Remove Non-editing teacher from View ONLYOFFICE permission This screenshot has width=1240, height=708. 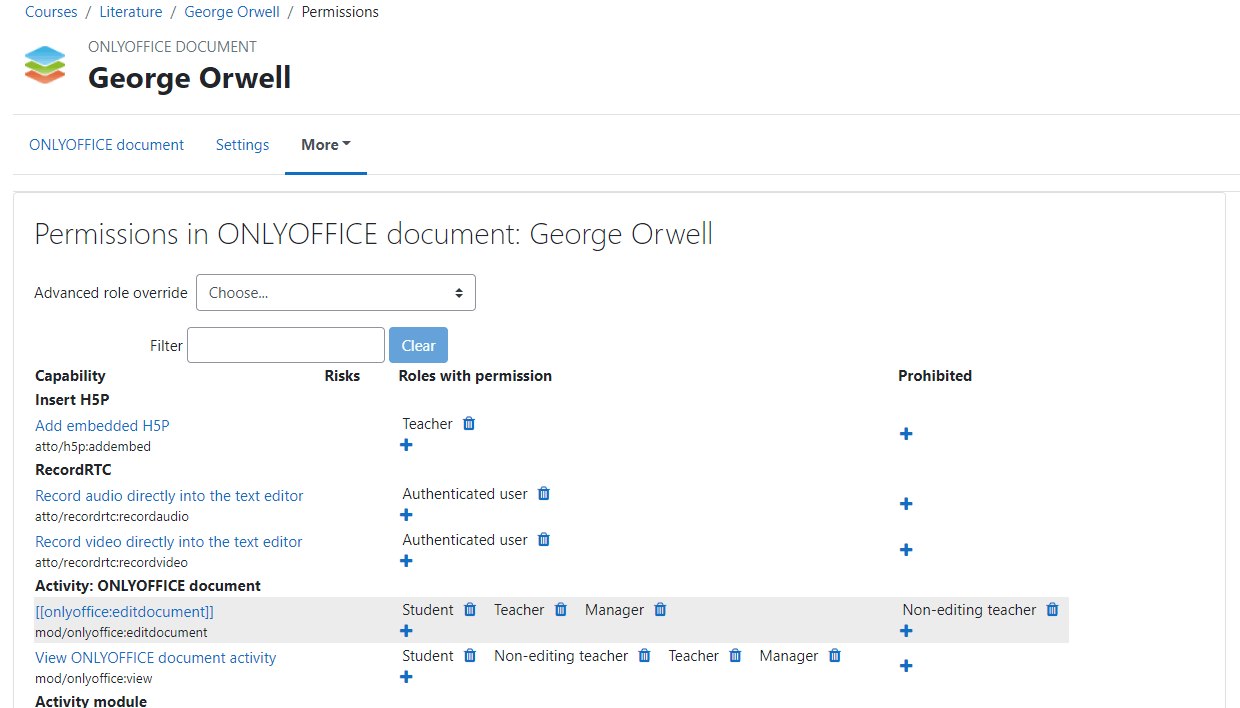(645, 656)
